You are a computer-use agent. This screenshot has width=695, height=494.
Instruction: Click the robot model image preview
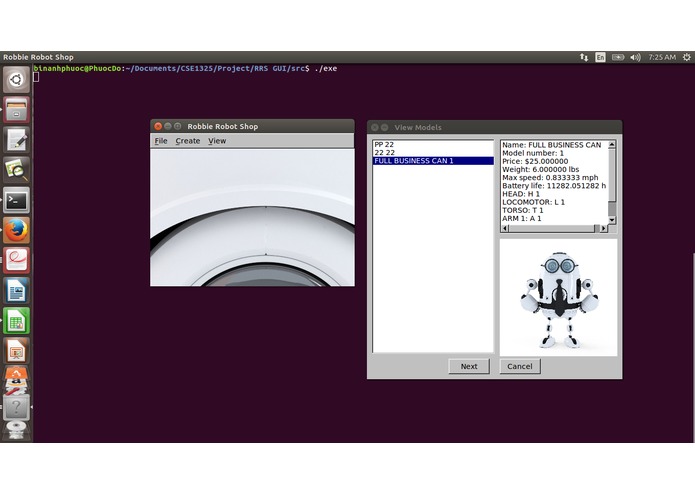pyautogui.click(x=558, y=297)
